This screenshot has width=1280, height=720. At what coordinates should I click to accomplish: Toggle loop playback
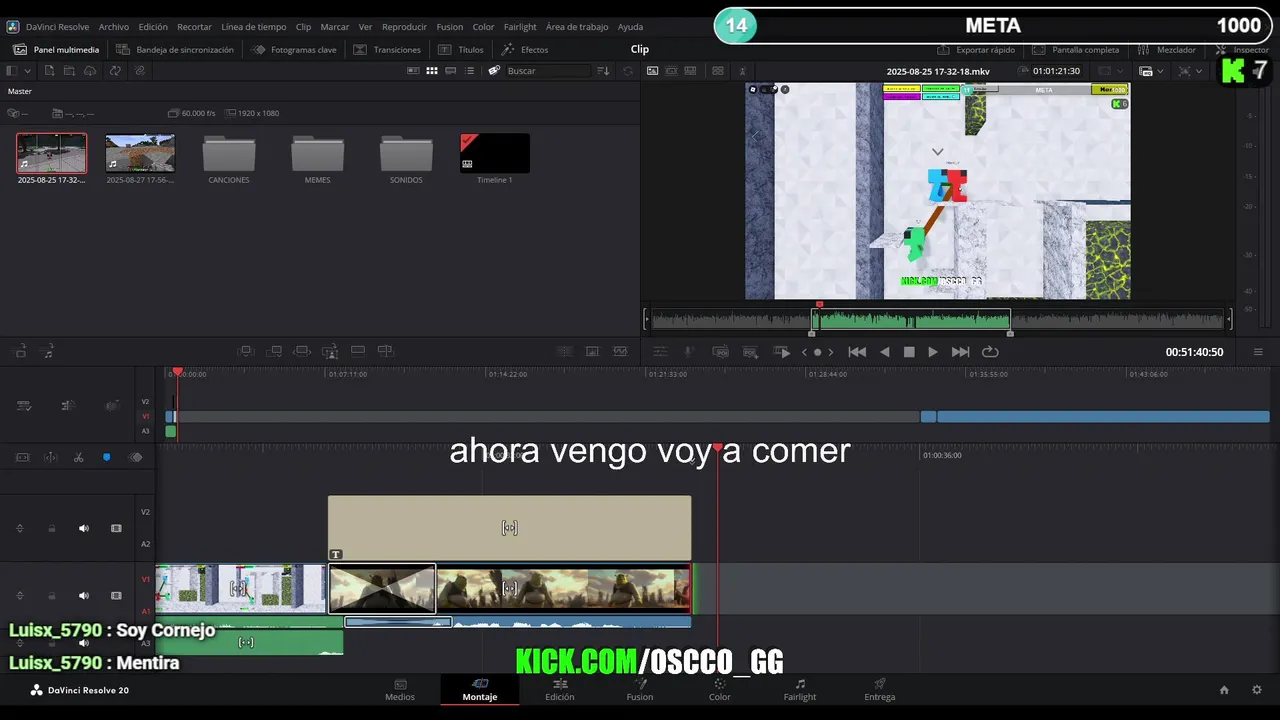click(x=990, y=352)
